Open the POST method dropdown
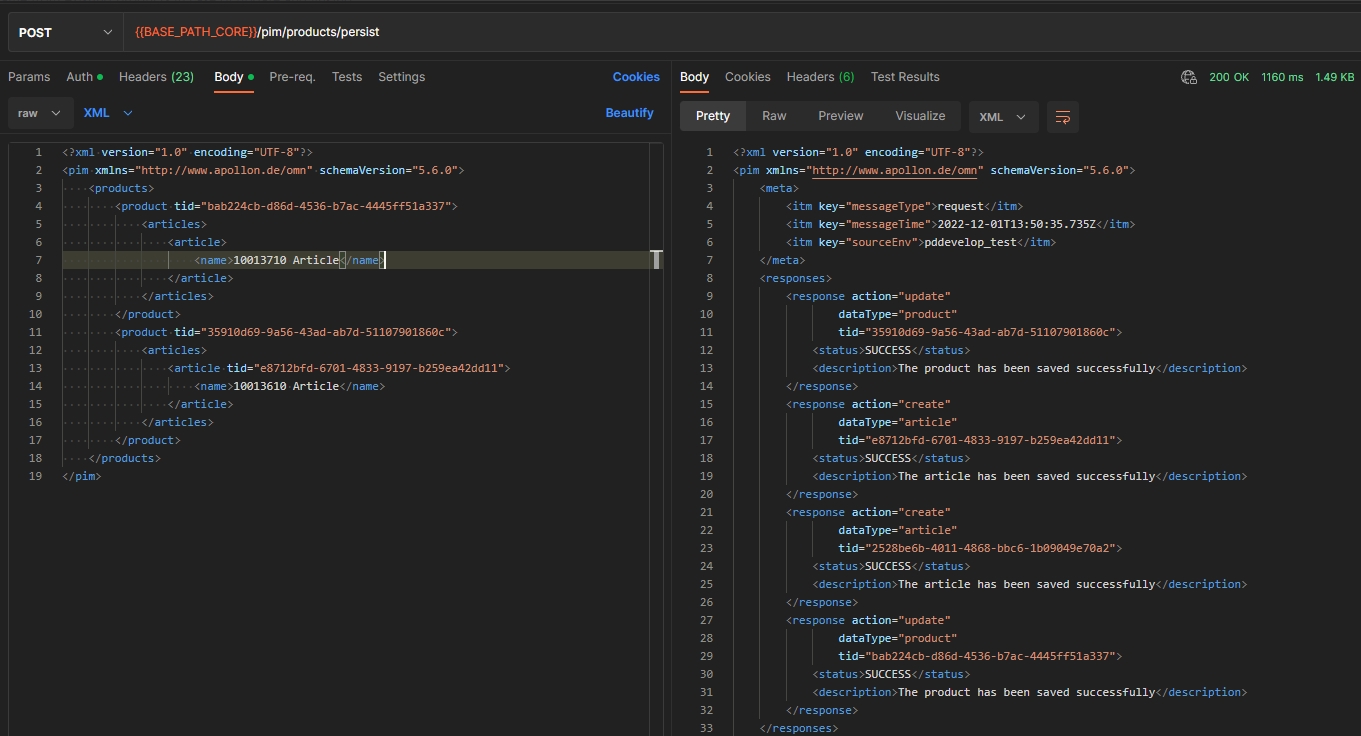Viewport: 1361px width, 736px height. 65,32
